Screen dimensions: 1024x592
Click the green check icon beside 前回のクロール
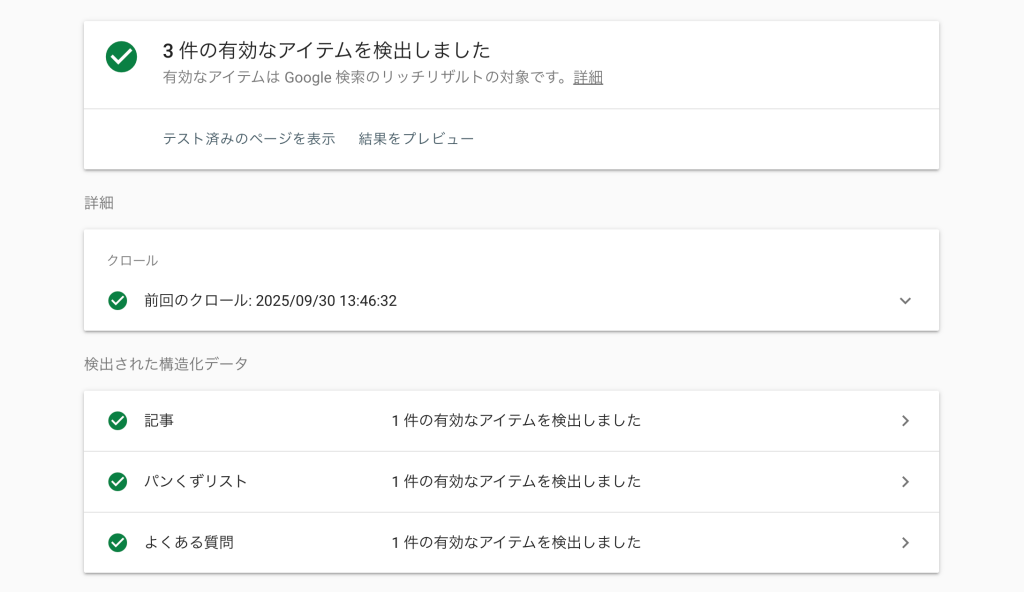tap(118, 300)
